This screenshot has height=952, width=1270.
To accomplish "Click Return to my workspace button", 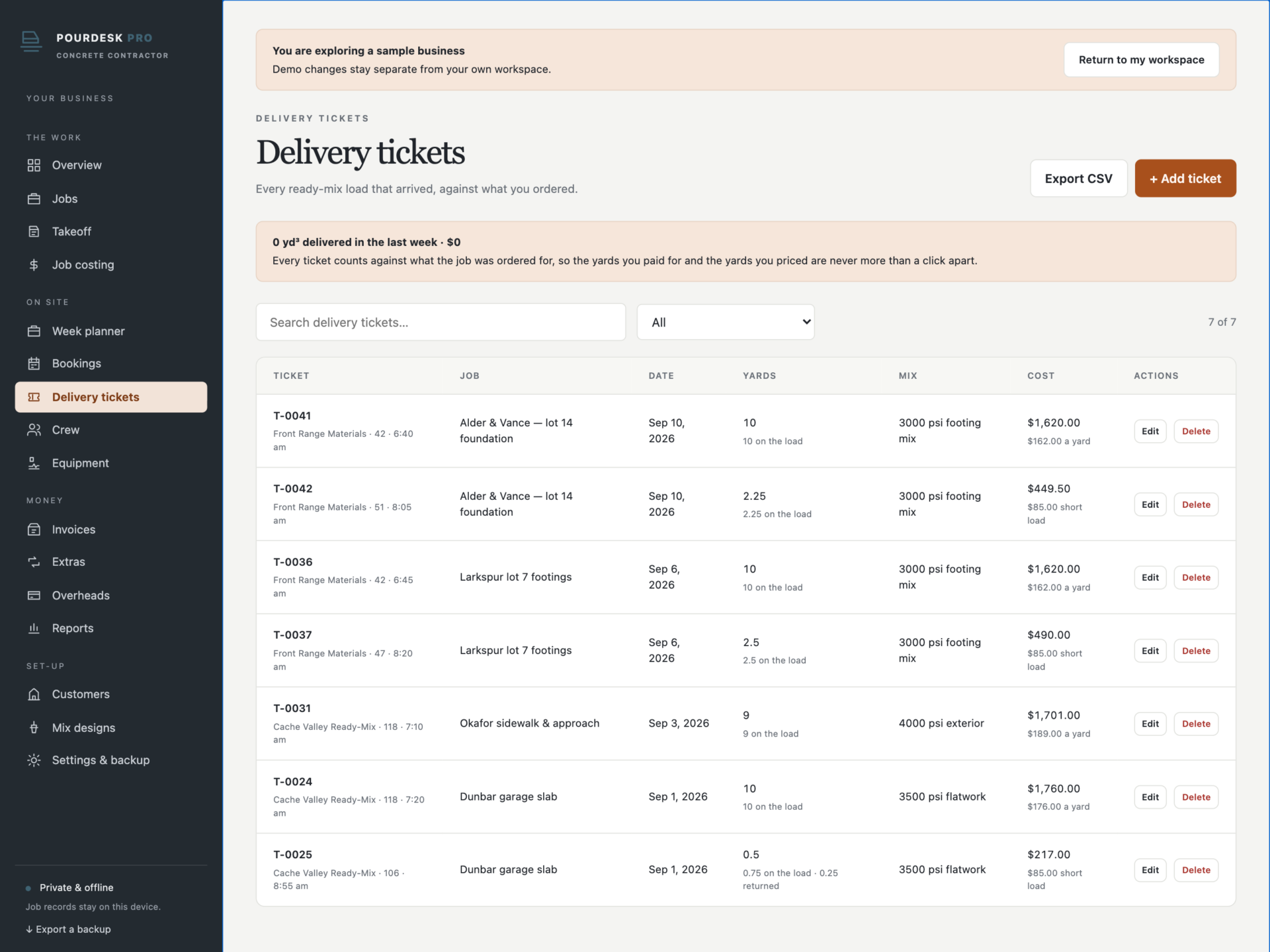I will 1141,59.
